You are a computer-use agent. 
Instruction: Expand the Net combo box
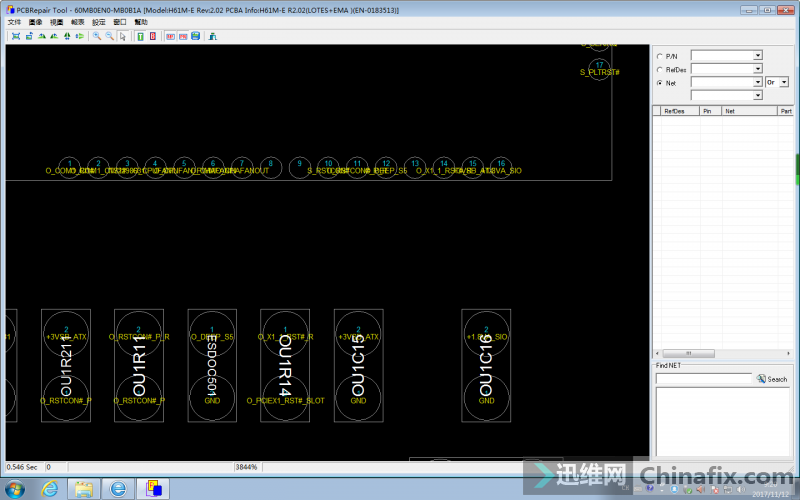tap(758, 82)
